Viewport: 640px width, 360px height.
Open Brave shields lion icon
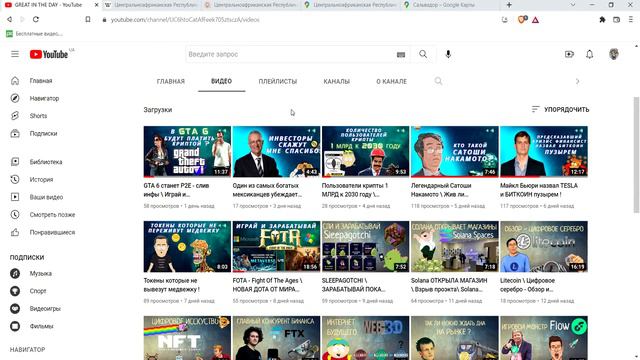pyautogui.click(x=521, y=19)
